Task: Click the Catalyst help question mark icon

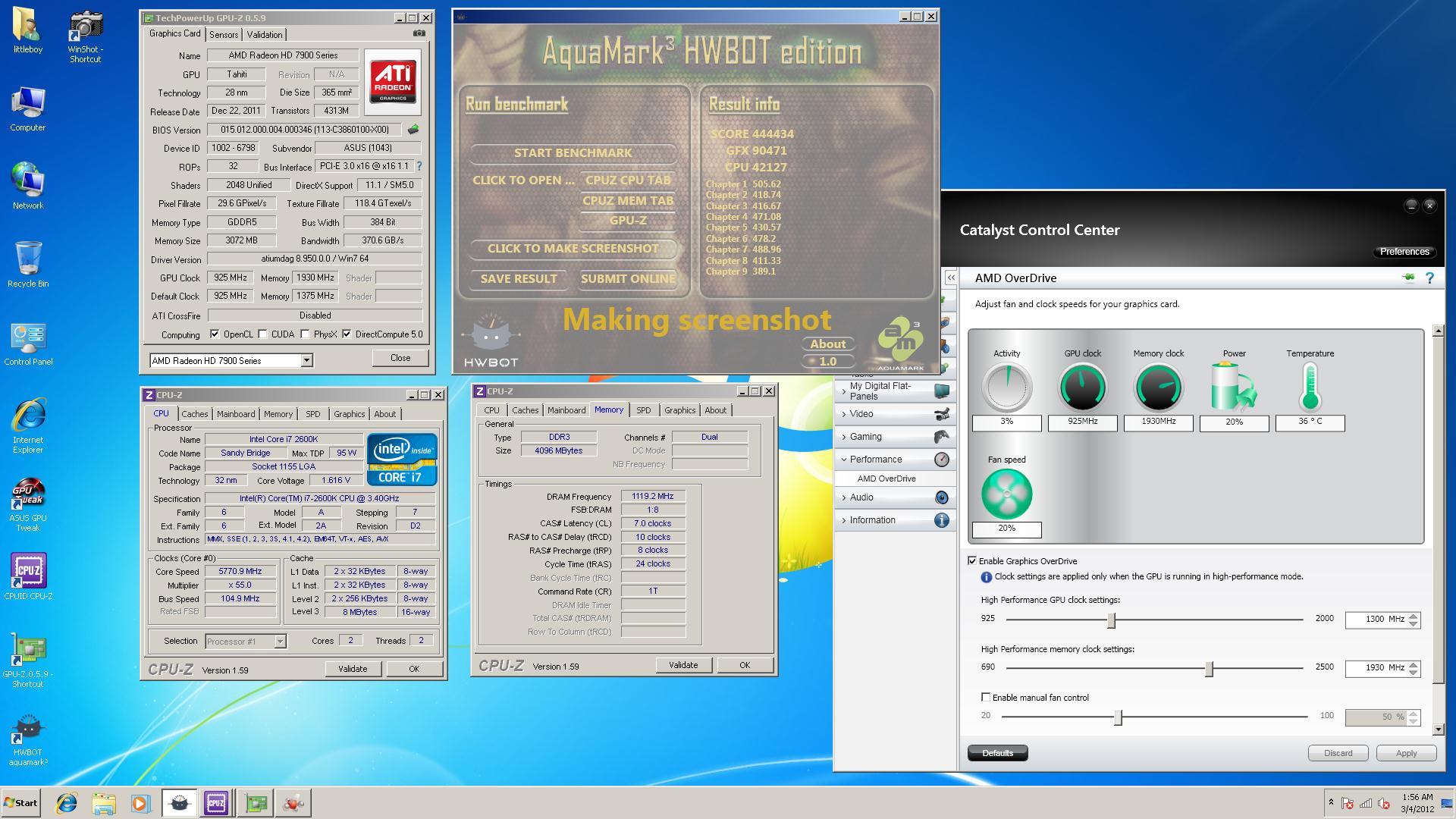Action: [x=1429, y=278]
